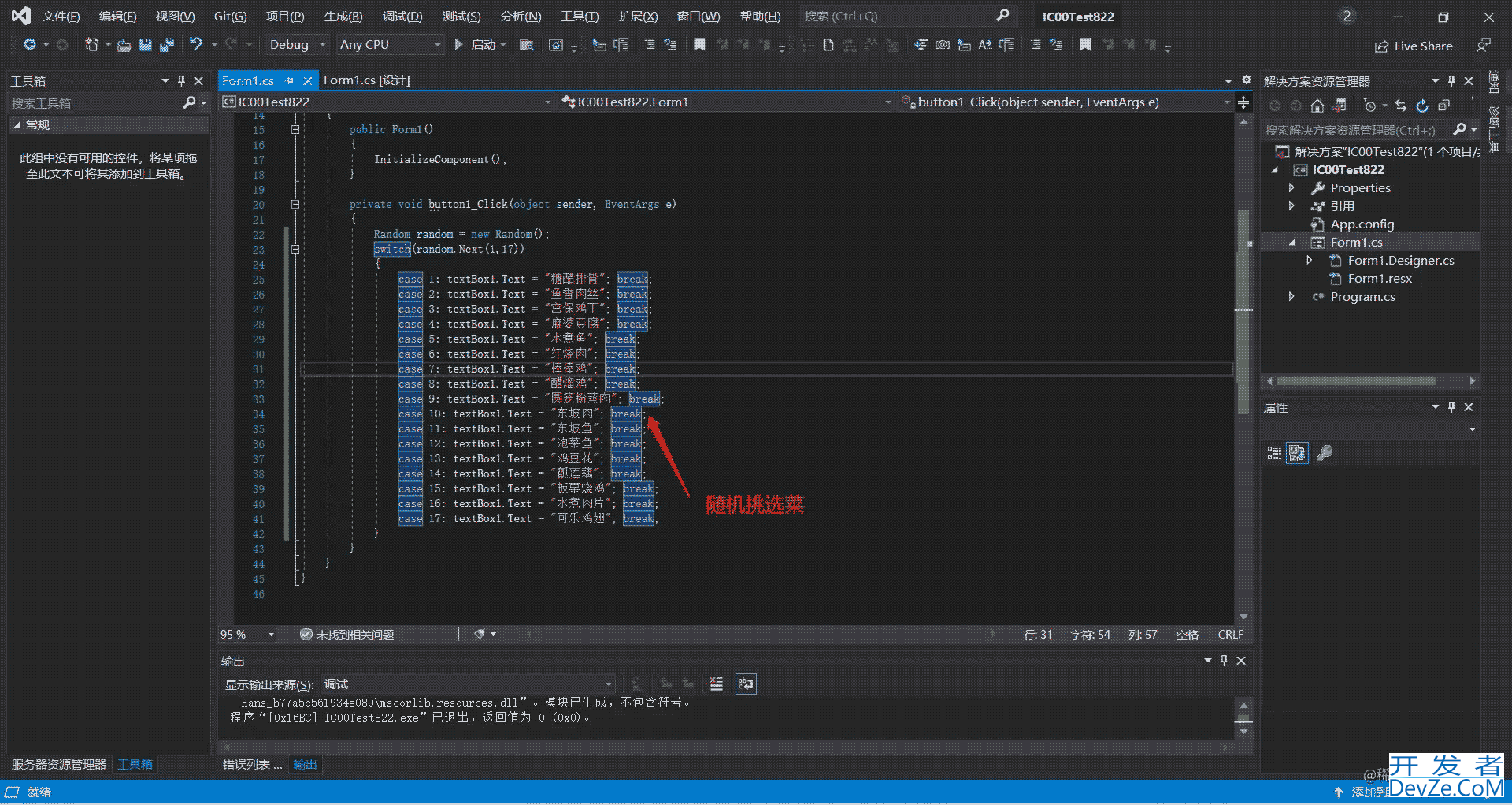The width and height of the screenshot is (1512, 805).
Task: Switch to the Form1.cs [设计] tab
Action: coord(366,80)
